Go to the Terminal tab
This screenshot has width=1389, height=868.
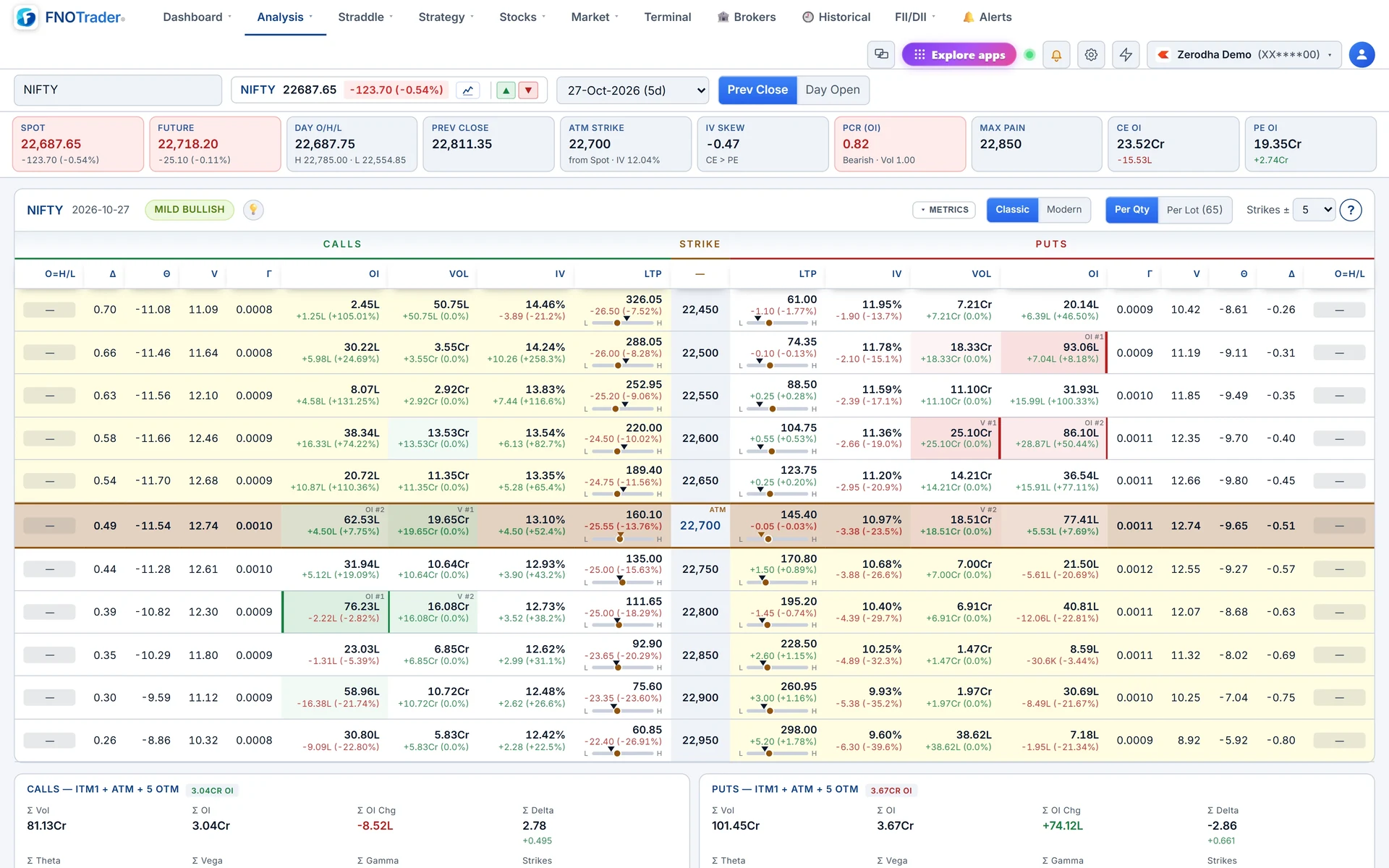pos(667,17)
